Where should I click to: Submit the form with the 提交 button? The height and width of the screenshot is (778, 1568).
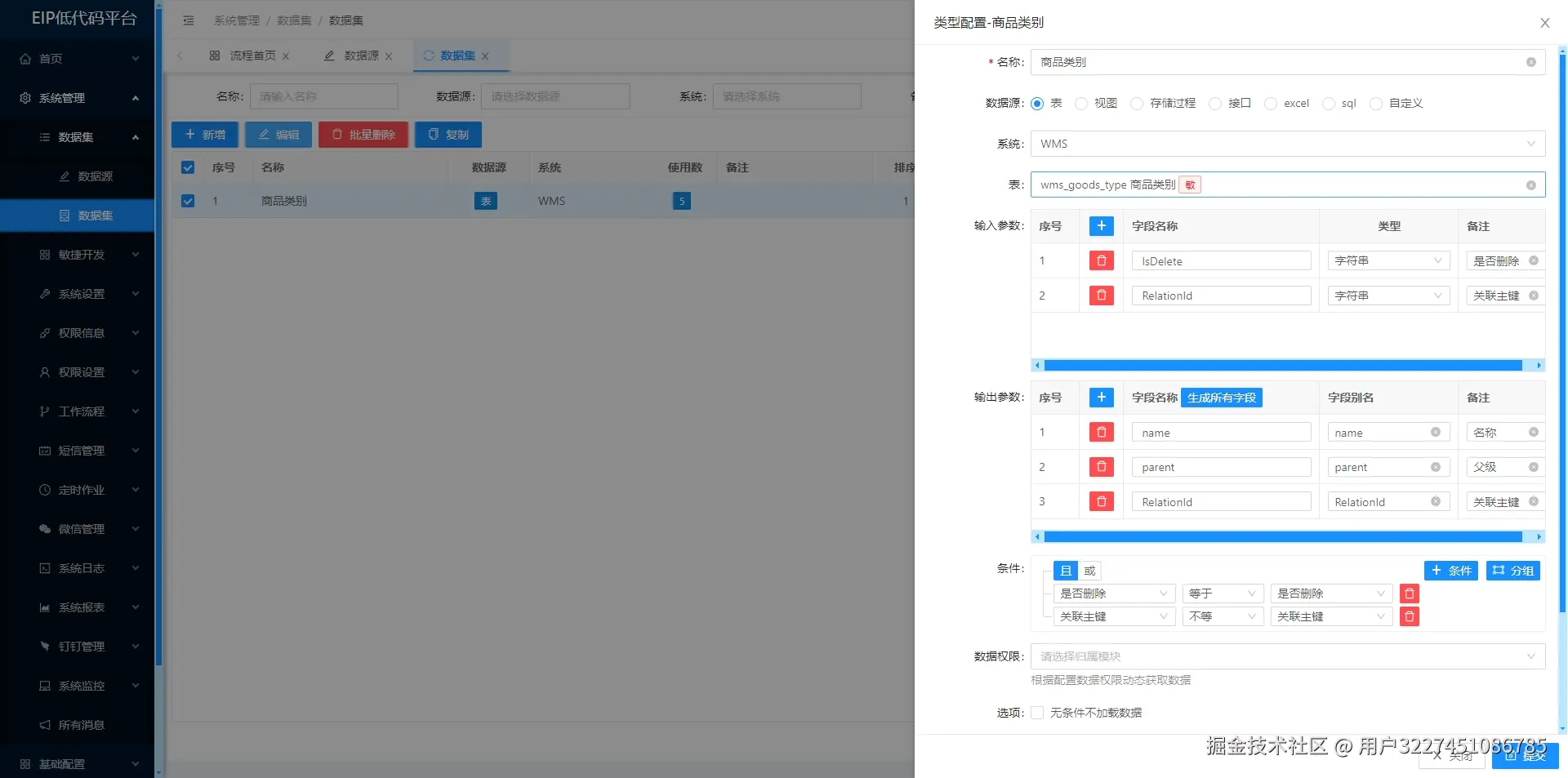[1524, 756]
